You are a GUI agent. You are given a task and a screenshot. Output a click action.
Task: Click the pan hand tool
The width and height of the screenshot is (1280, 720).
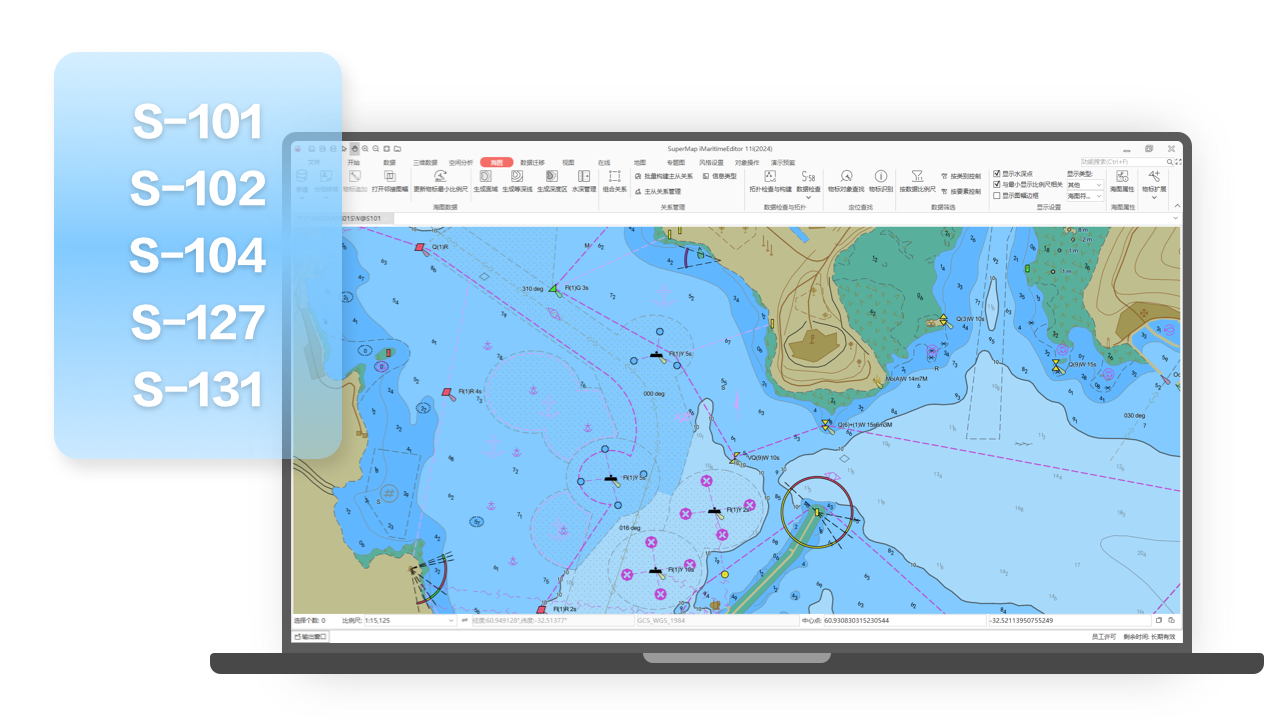354,148
